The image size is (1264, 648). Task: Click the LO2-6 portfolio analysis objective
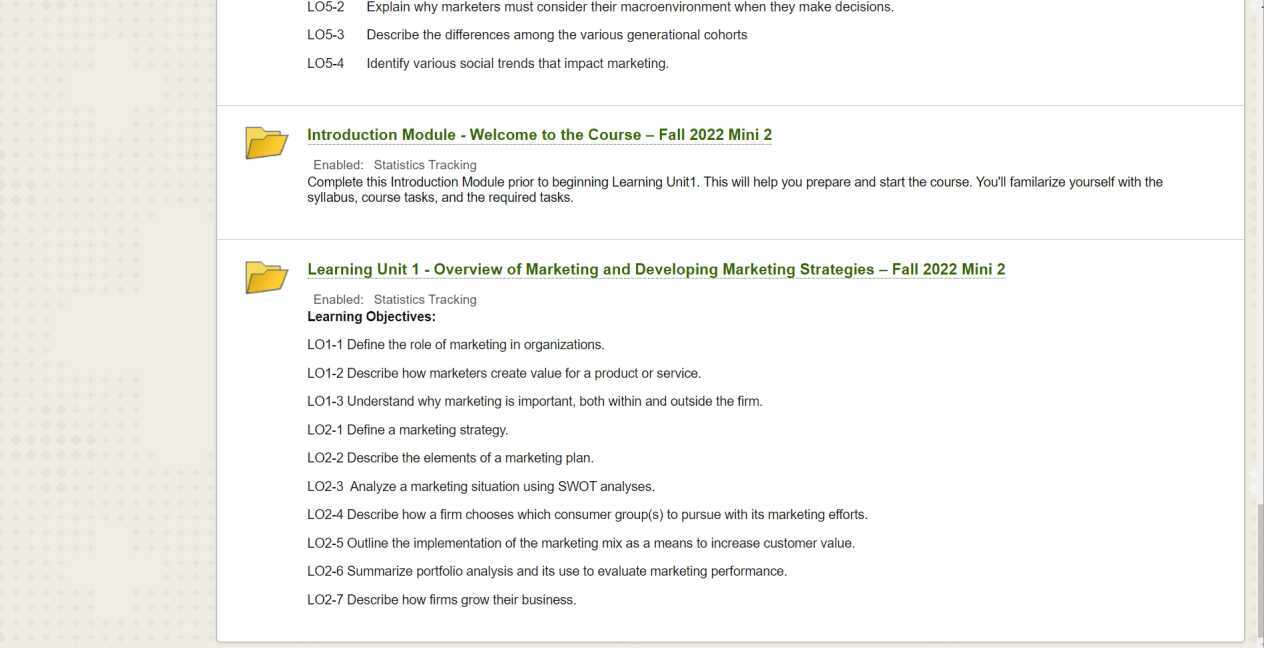(547, 572)
